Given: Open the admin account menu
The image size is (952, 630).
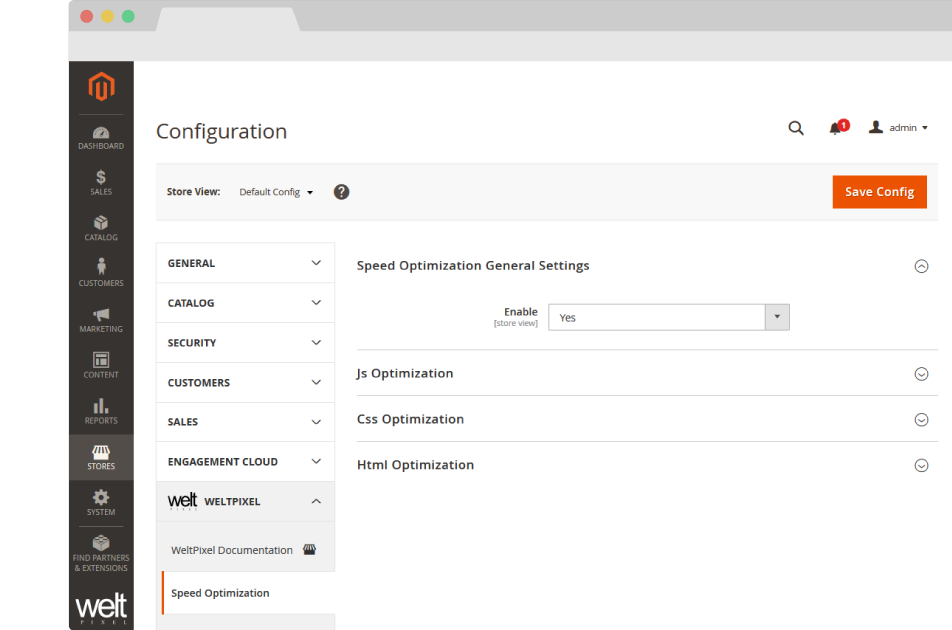Looking at the screenshot, I should [898, 128].
